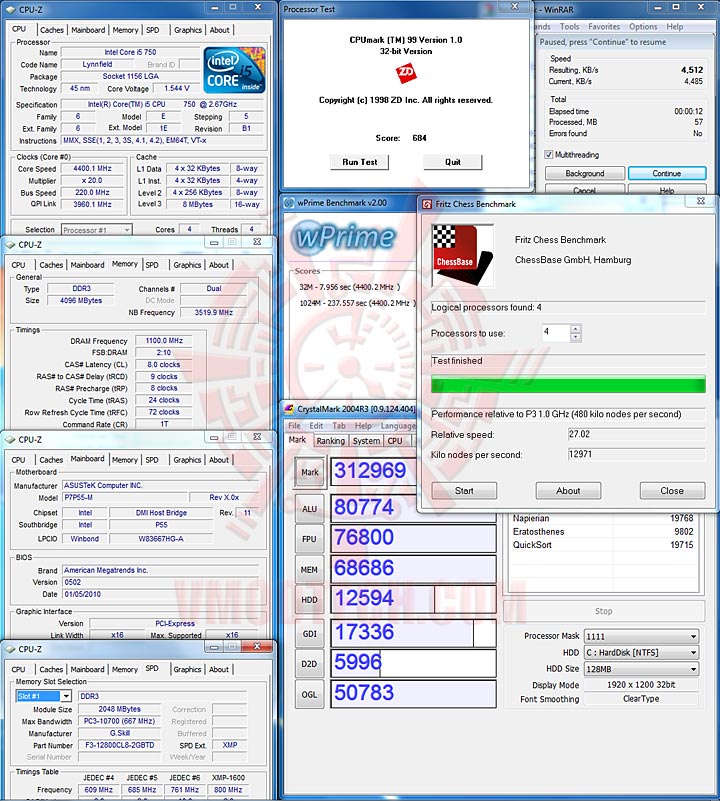Open the Edit menu in CrystalMark
Screen dimensions: 720x801
pos(316,426)
